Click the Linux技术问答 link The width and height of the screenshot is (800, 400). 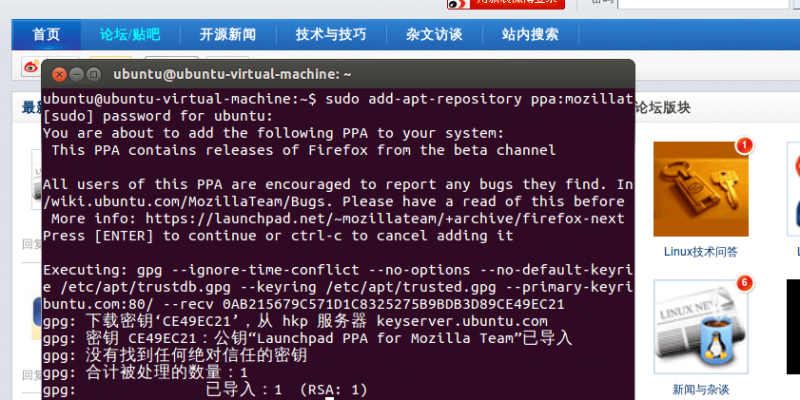pyautogui.click(x=701, y=252)
